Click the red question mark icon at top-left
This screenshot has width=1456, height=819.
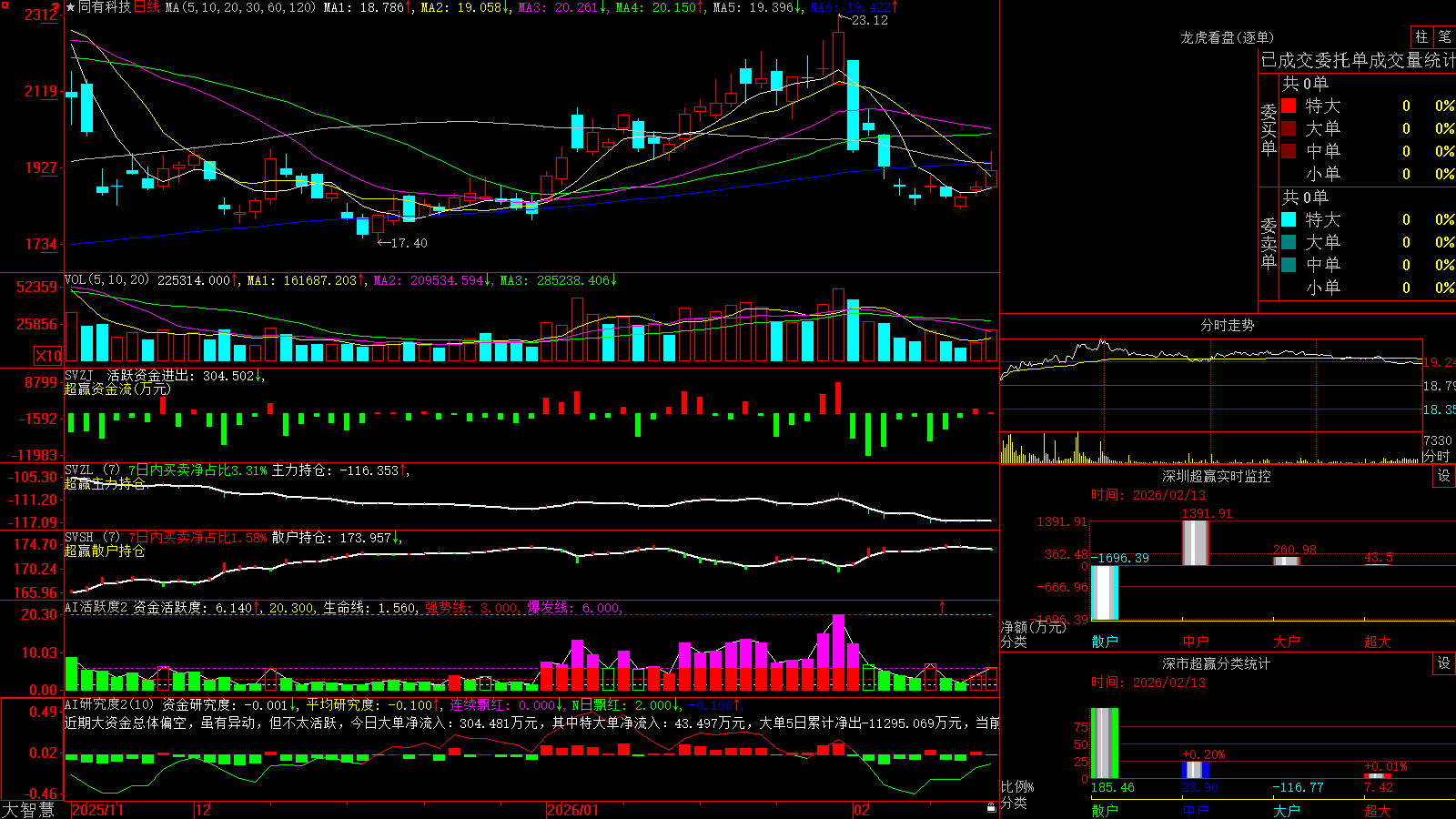click(56, 9)
